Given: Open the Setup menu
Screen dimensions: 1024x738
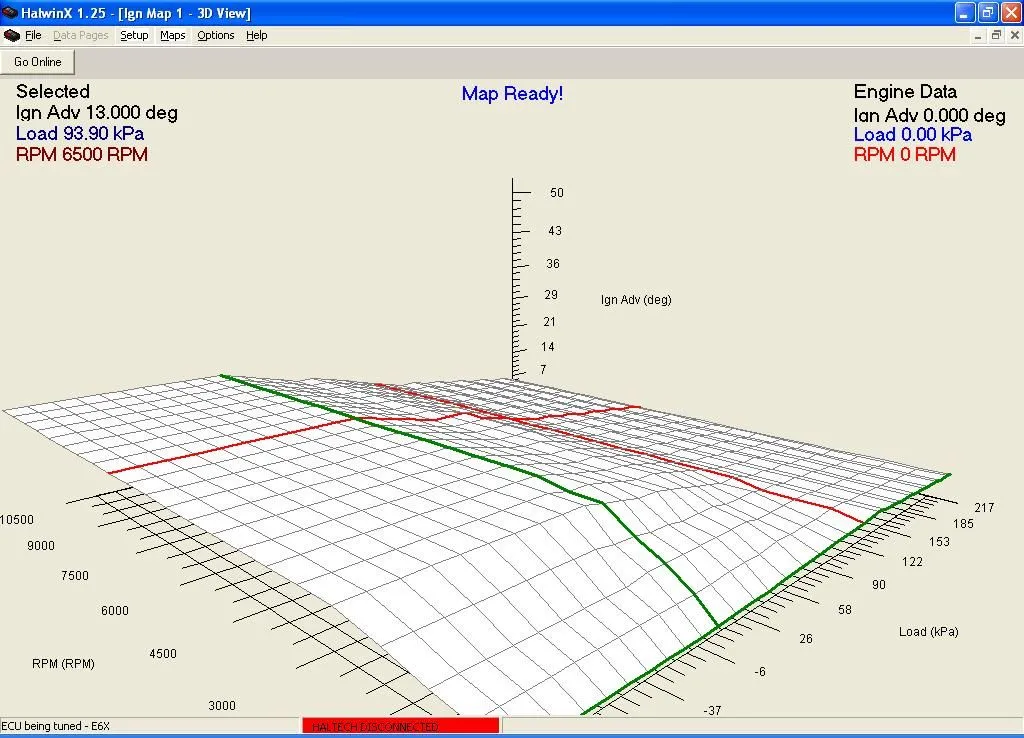Looking at the screenshot, I should [134, 35].
